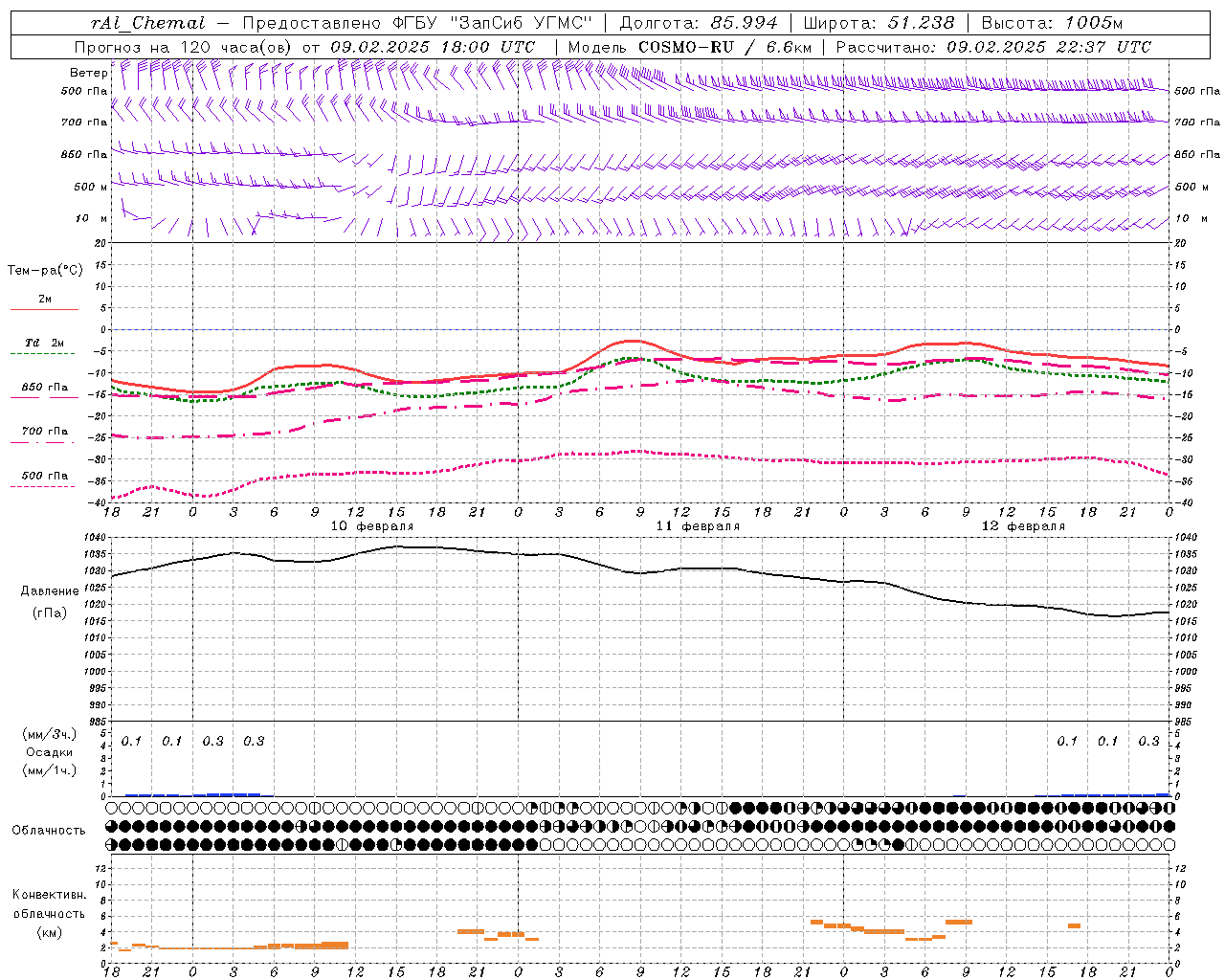Click the 500 м wind level label on left
Screen dimensions: 1225x980
91,187
